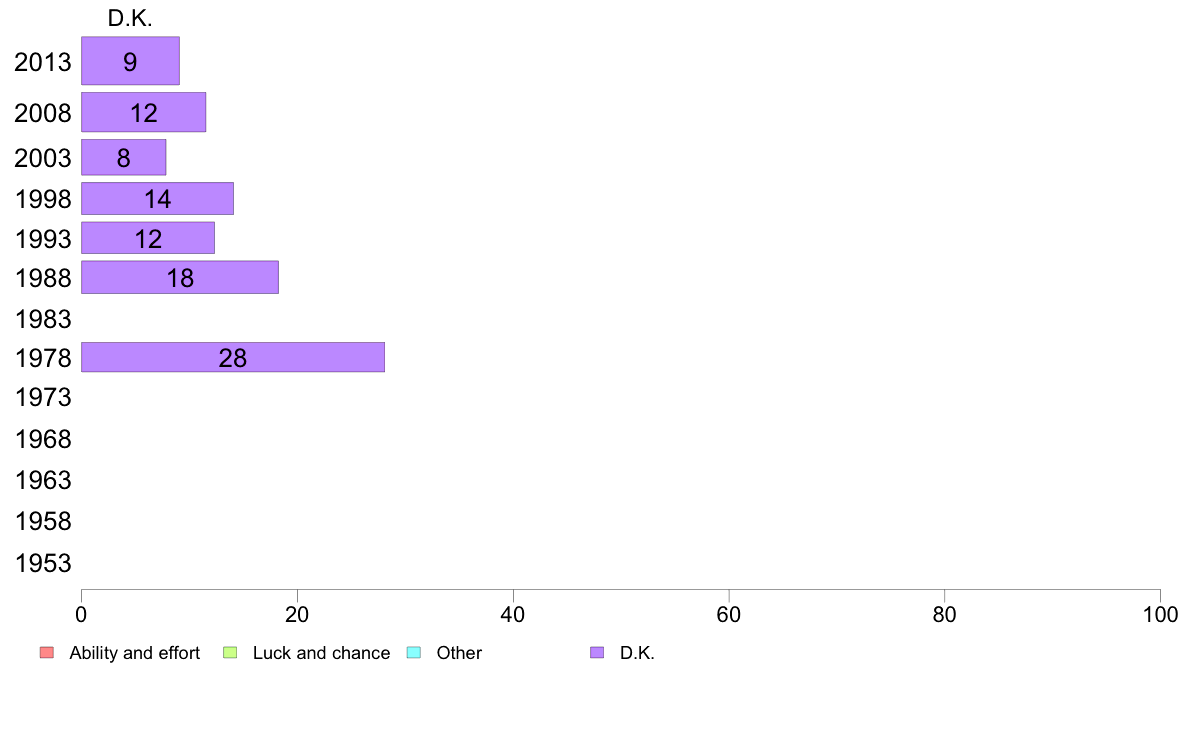Click the green Luck and chance legend swatch
The width and height of the screenshot is (1188, 736).
click(230, 653)
